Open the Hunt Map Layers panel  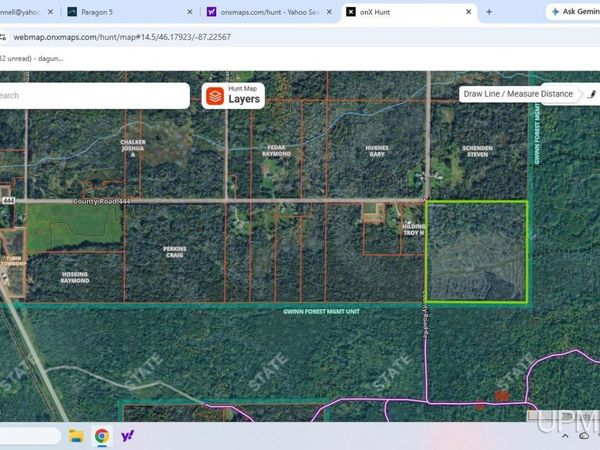click(x=233, y=96)
